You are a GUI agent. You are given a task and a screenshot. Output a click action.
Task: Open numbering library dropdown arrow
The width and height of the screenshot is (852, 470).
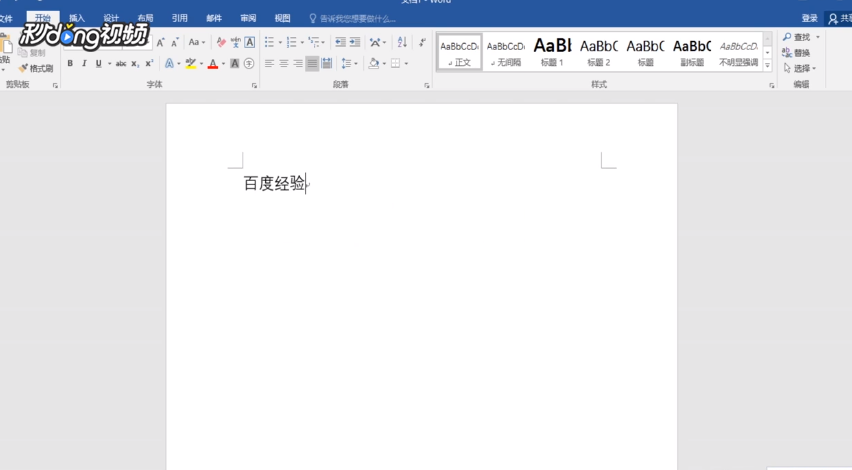(302, 42)
